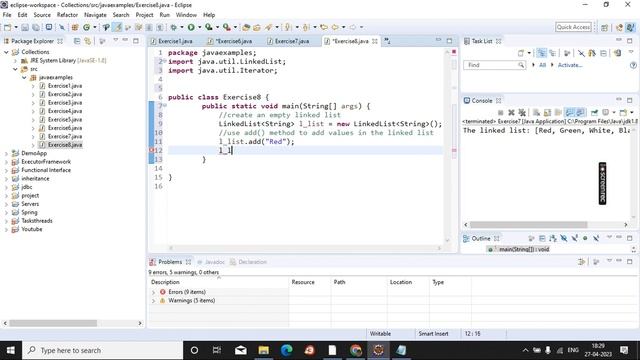
Task: Click the Java perspective icon at far right
Action: [631, 27]
